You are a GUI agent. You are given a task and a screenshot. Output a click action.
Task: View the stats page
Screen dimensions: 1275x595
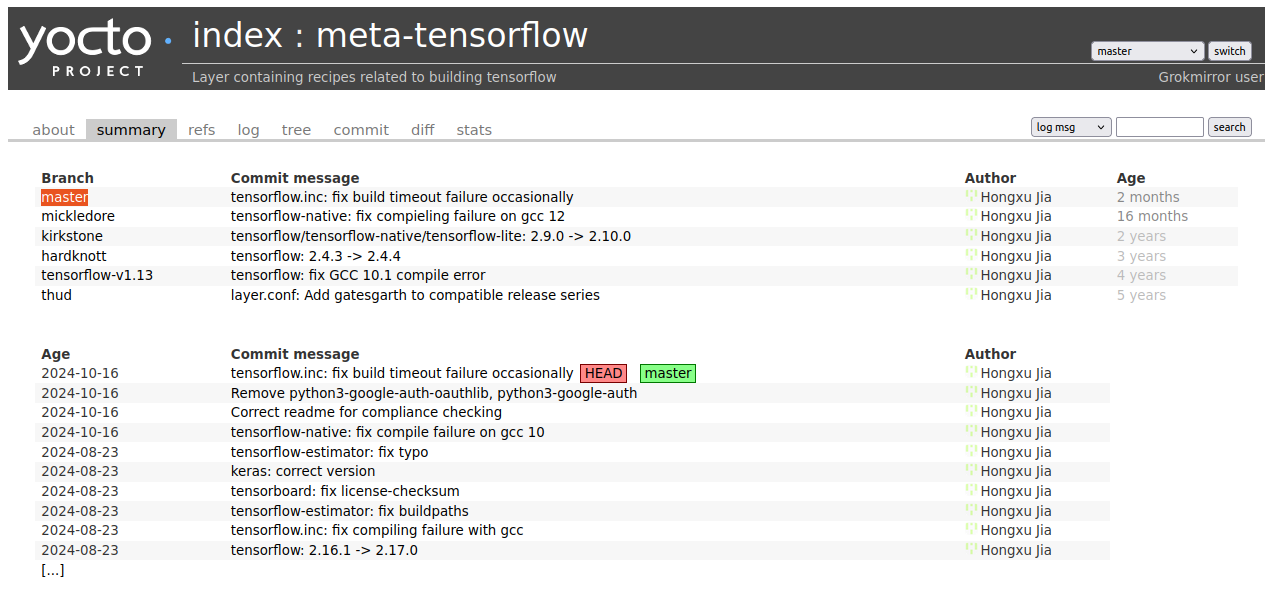(x=474, y=129)
